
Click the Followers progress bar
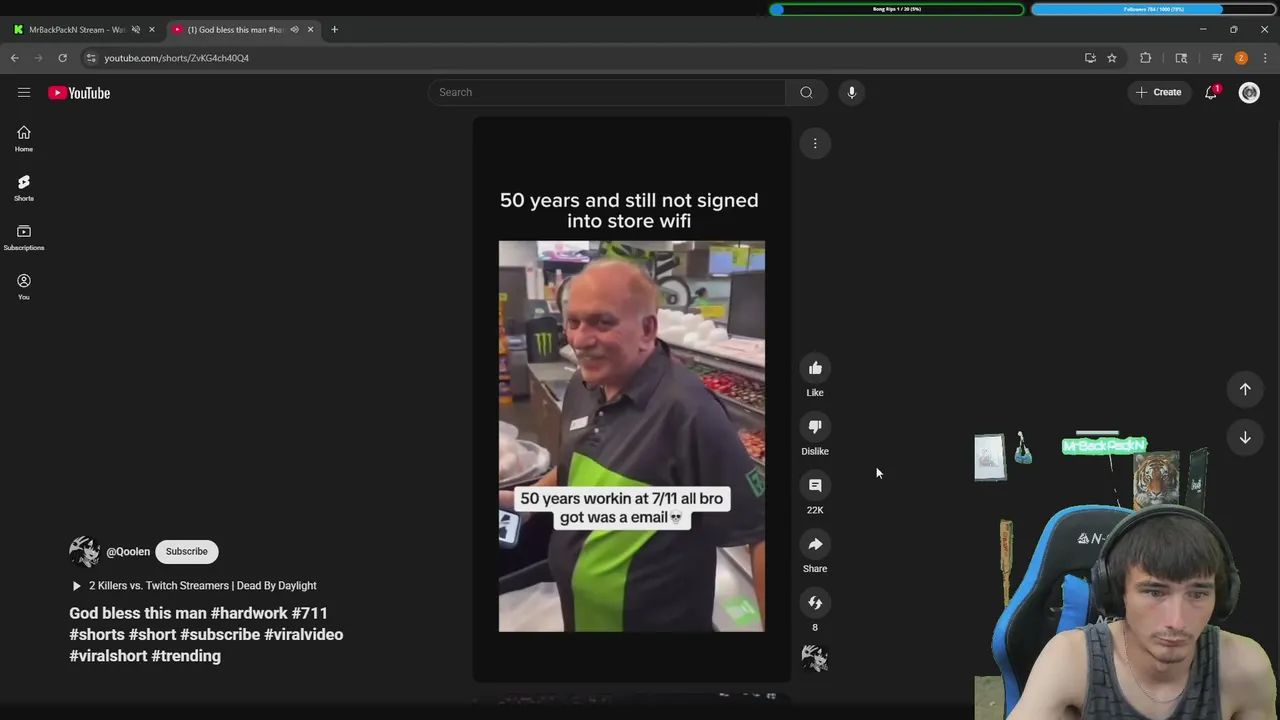tap(1153, 9)
